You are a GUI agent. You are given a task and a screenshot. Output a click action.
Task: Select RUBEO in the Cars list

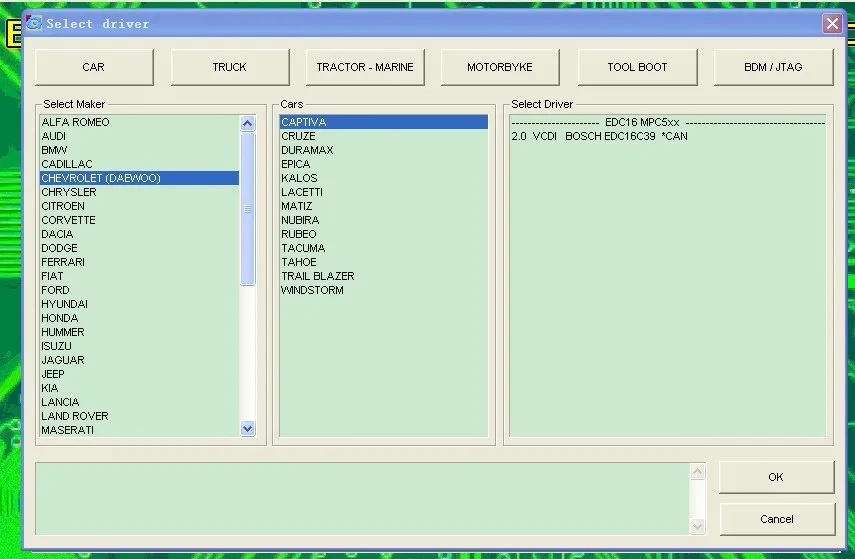tap(384, 235)
